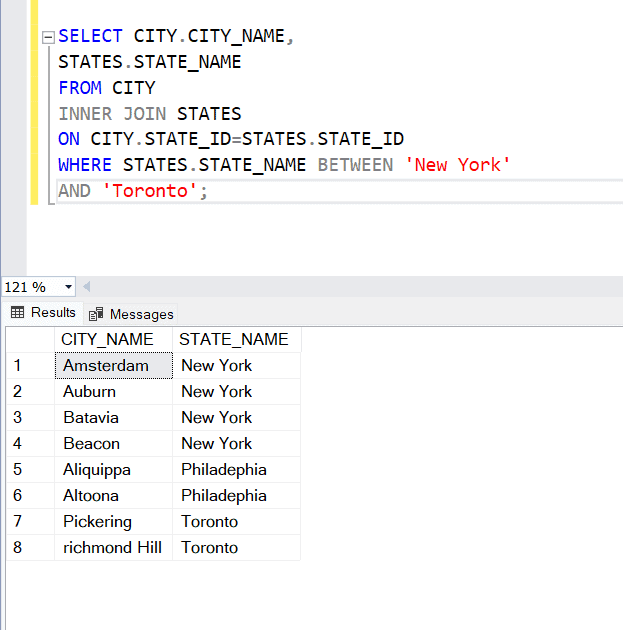Click the 'New York' string literal
Screen dimensions: 623x630
458,165
